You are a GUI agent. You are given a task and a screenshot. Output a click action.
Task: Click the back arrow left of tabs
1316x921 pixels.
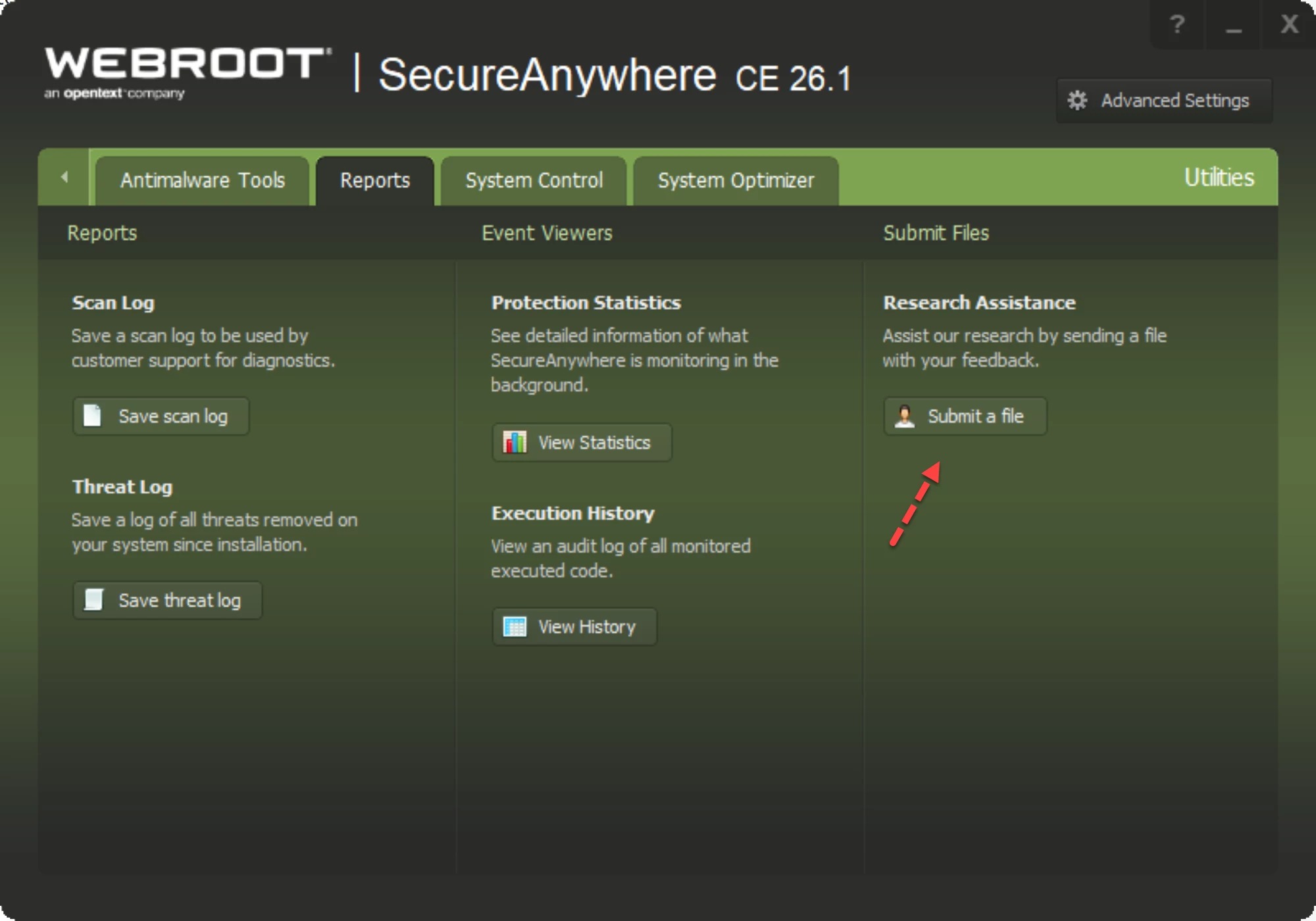click(x=64, y=177)
